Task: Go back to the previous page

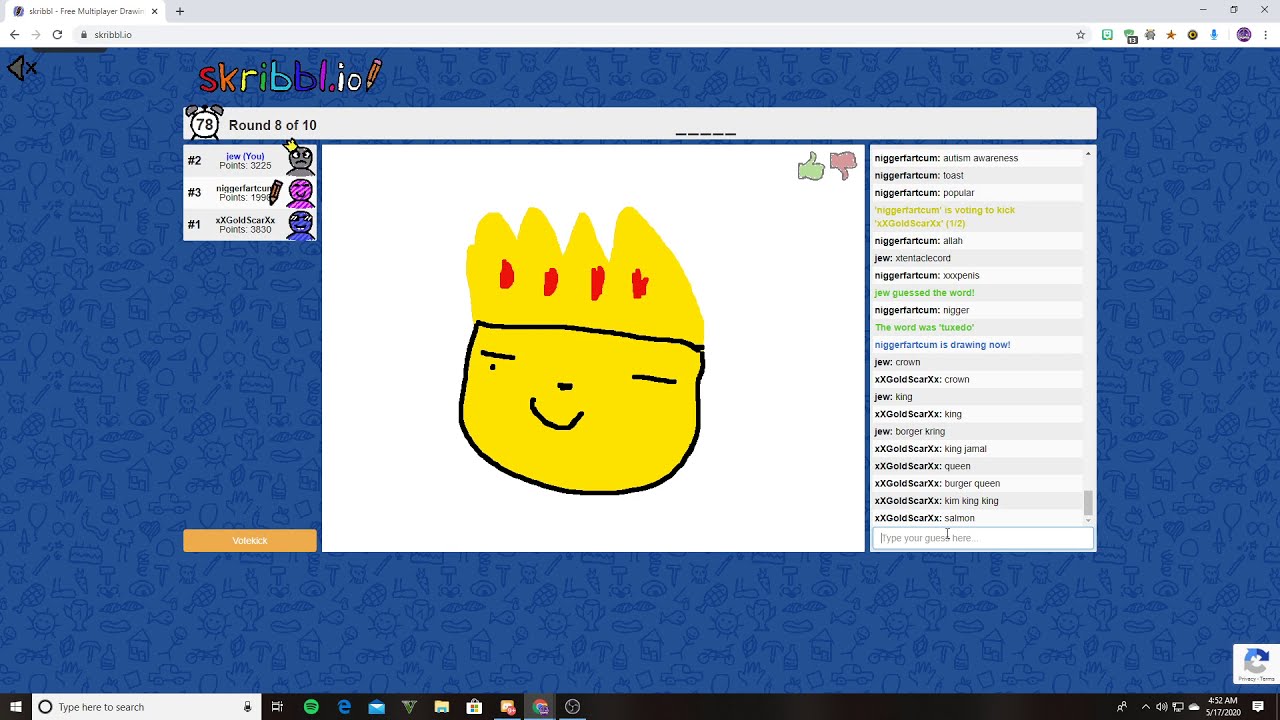Action: 14,35
